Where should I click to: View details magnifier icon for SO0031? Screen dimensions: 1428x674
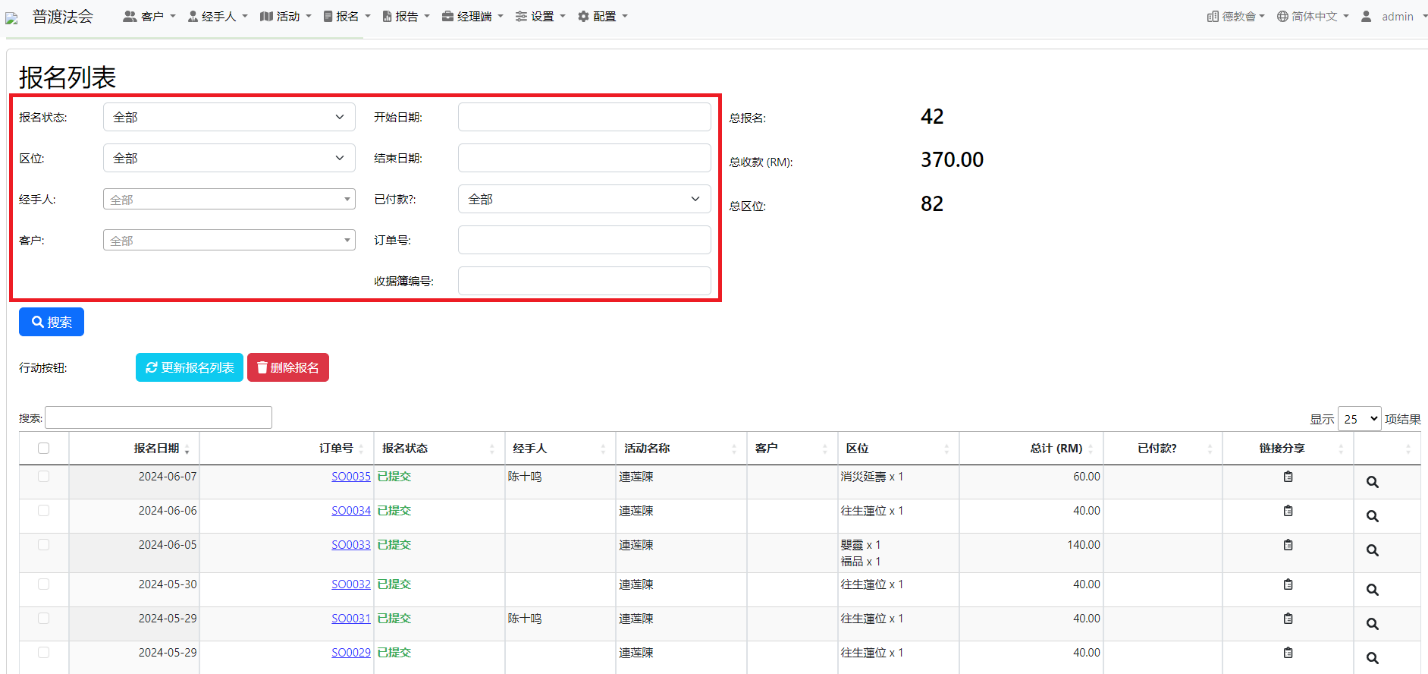point(1373,624)
